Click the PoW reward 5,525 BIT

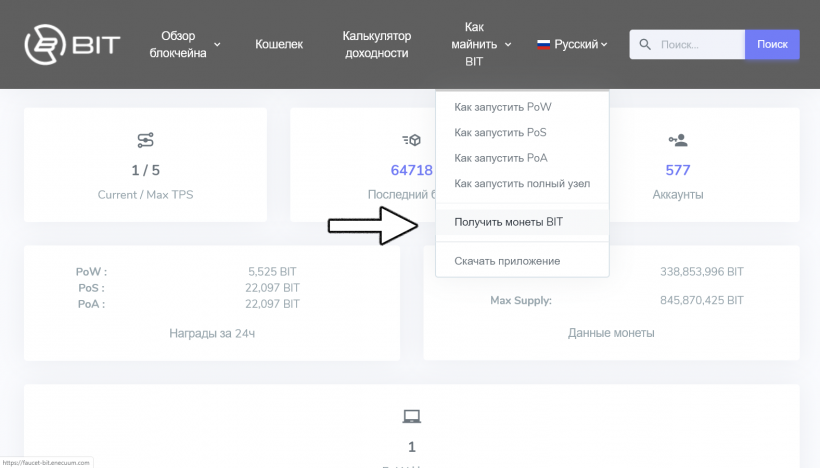(272, 272)
